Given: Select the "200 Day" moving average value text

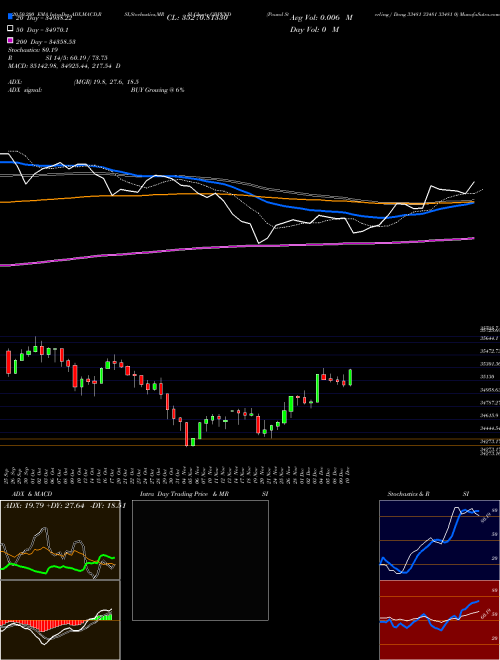Looking at the screenshot, I should coord(46,42).
